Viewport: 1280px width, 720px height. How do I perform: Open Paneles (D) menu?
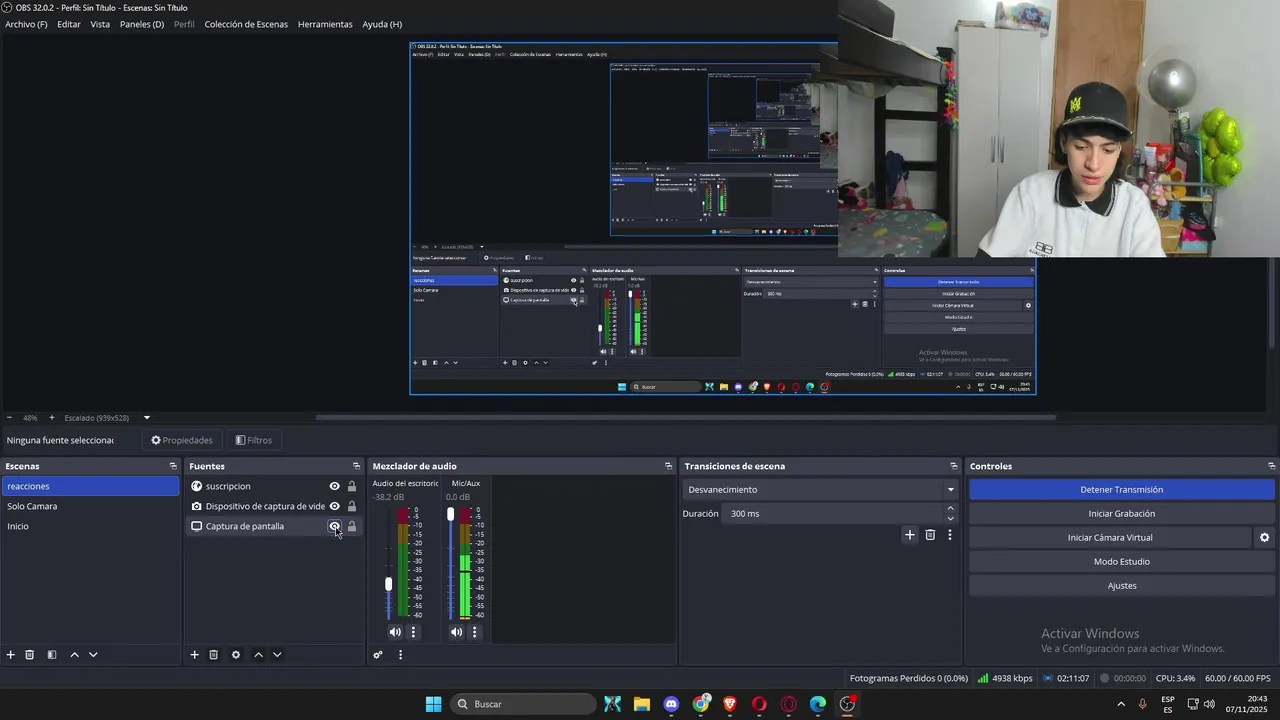(142, 24)
